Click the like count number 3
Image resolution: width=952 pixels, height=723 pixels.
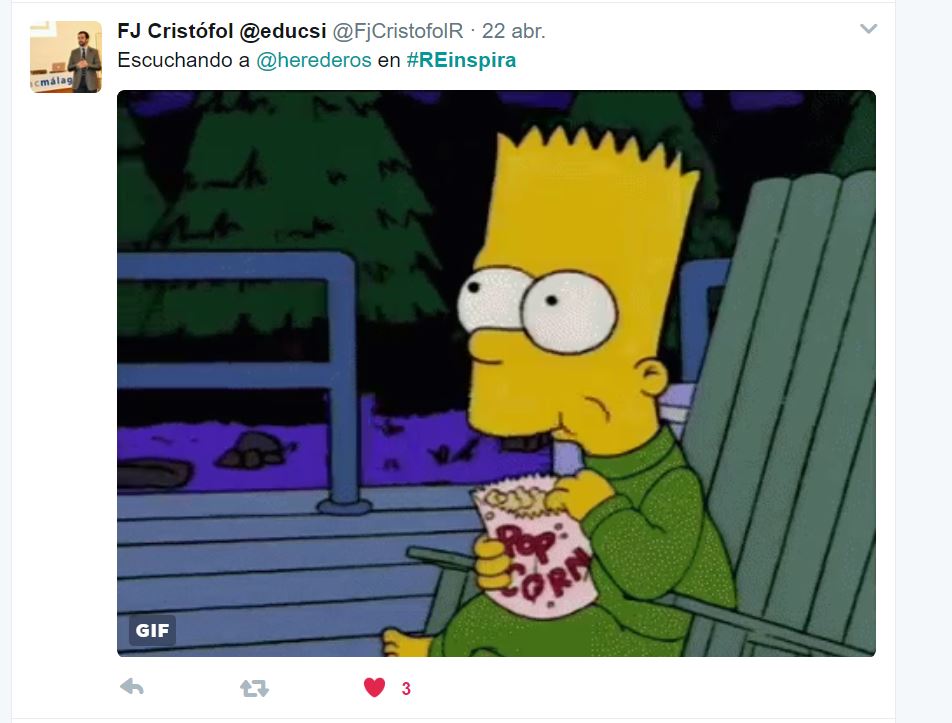pyautogui.click(x=406, y=688)
